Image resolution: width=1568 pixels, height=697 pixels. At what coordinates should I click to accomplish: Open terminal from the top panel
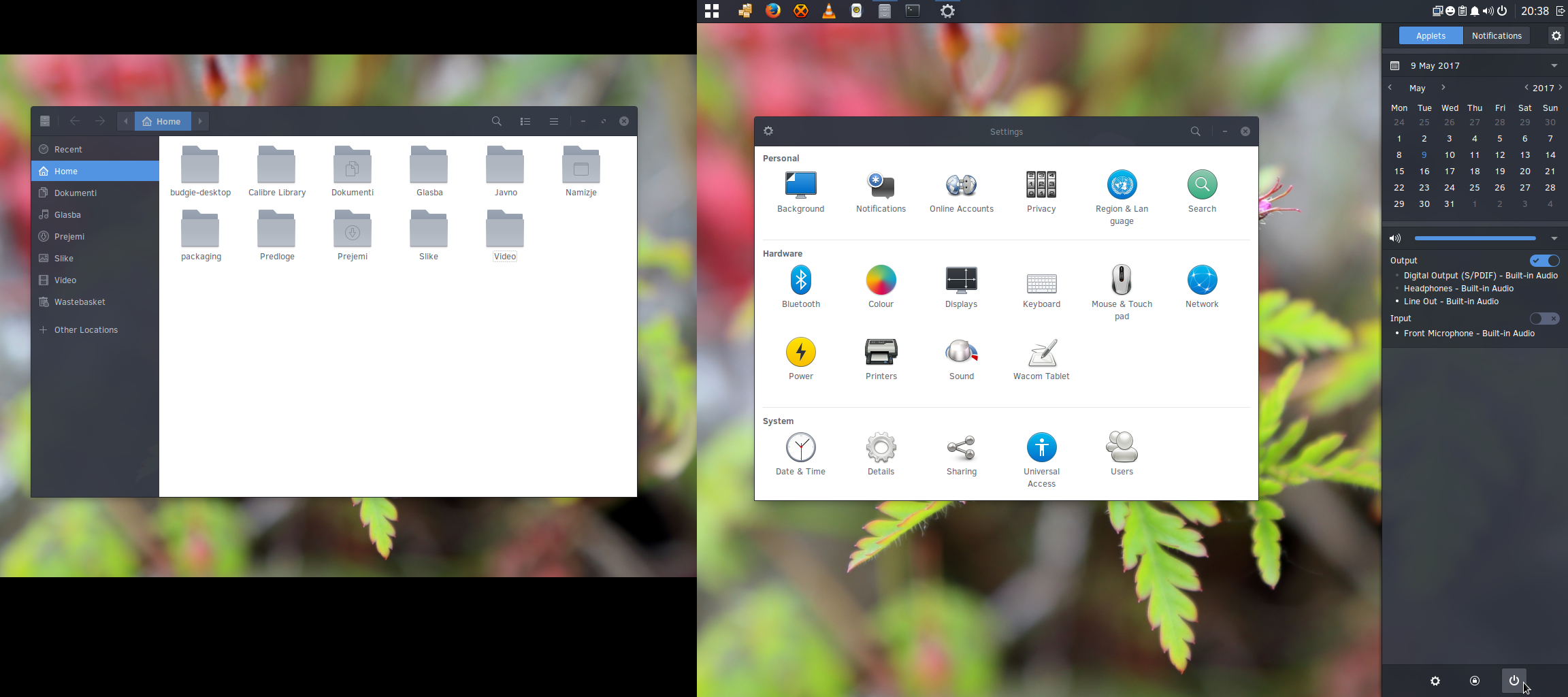pyautogui.click(x=912, y=11)
